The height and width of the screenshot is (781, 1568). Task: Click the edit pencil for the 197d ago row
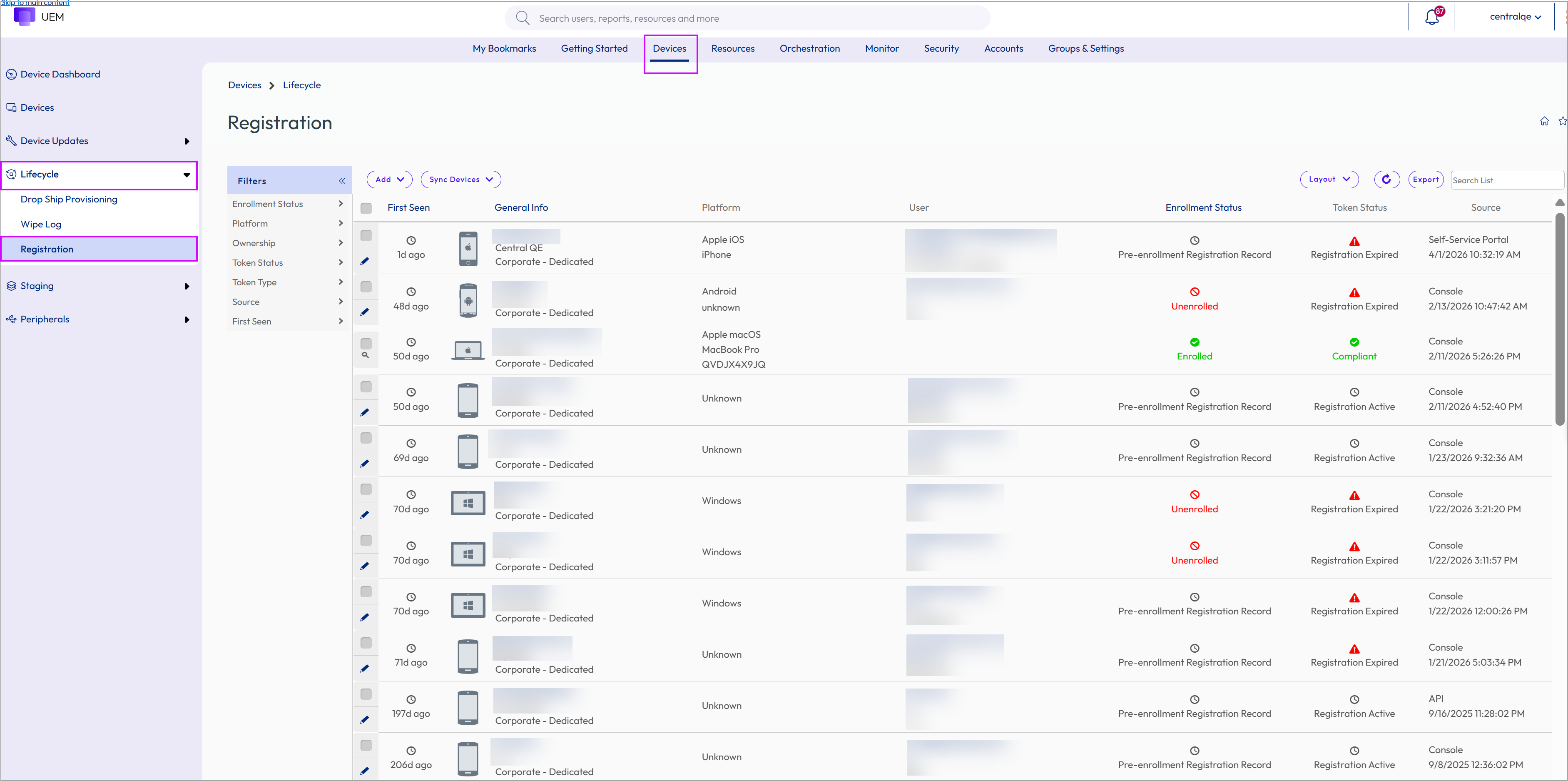point(365,719)
